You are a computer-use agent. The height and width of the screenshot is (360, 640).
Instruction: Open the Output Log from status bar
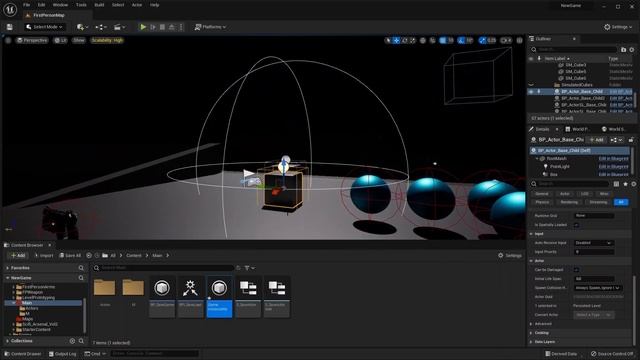pos(62,354)
